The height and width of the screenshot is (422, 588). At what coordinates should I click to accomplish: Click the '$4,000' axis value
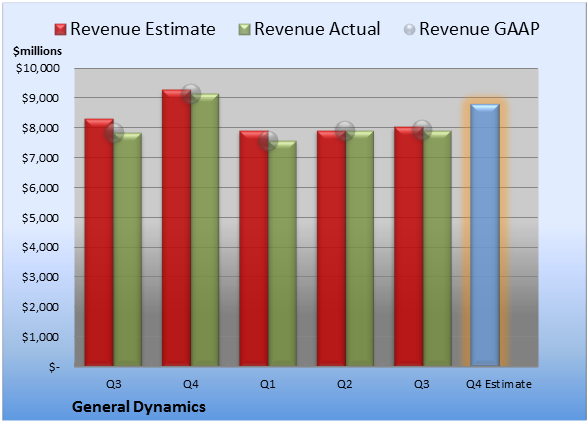(x=40, y=247)
